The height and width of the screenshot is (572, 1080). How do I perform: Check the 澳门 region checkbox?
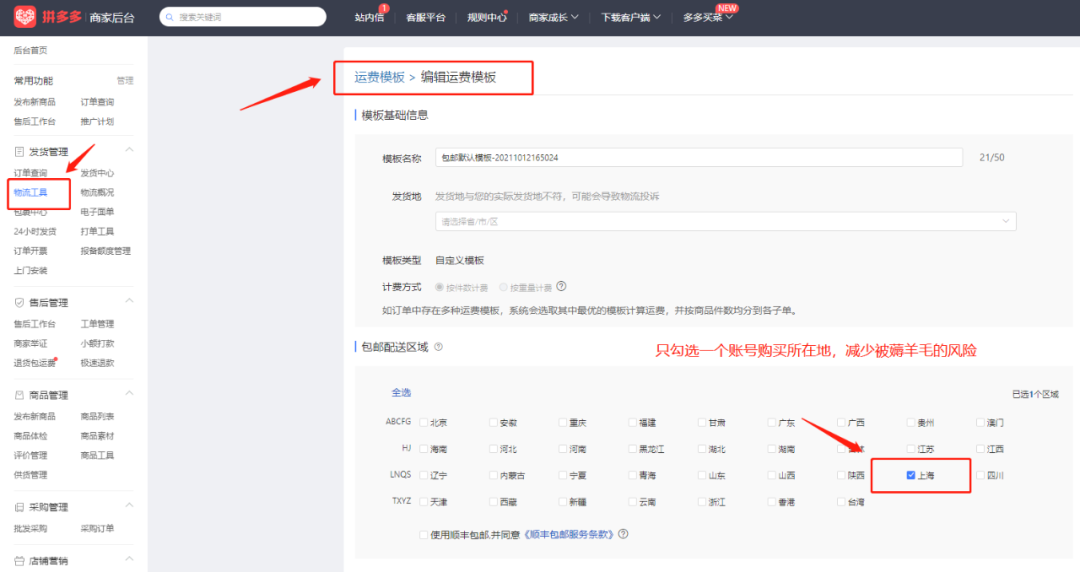(980, 422)
